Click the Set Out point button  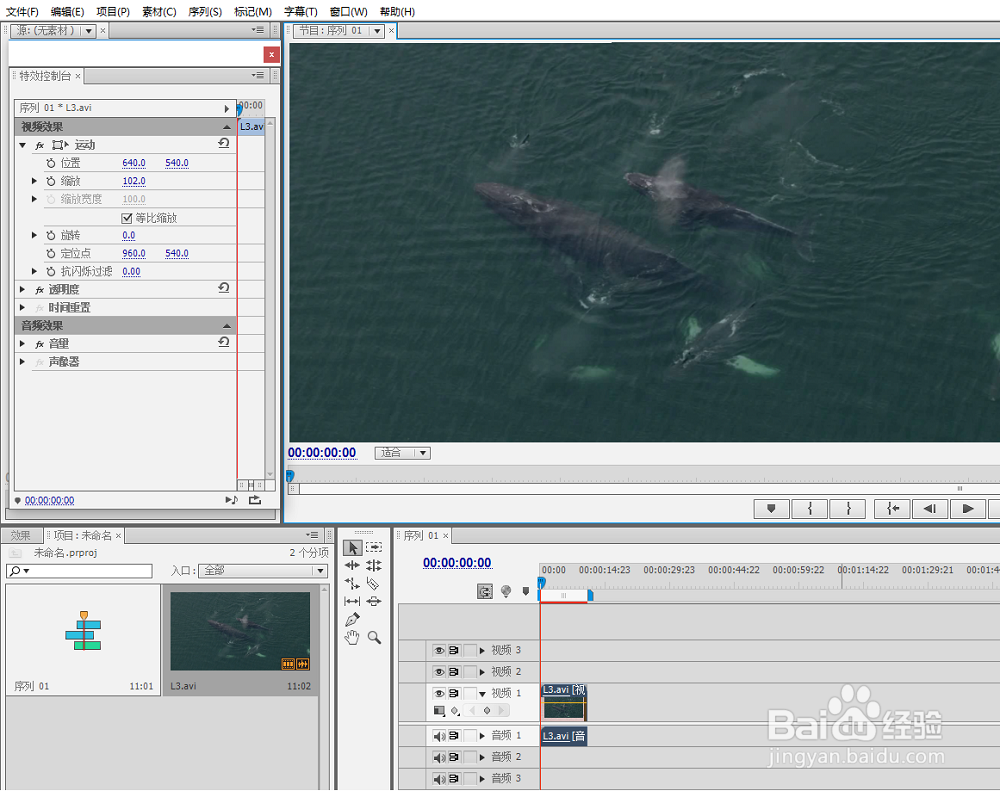848,508
